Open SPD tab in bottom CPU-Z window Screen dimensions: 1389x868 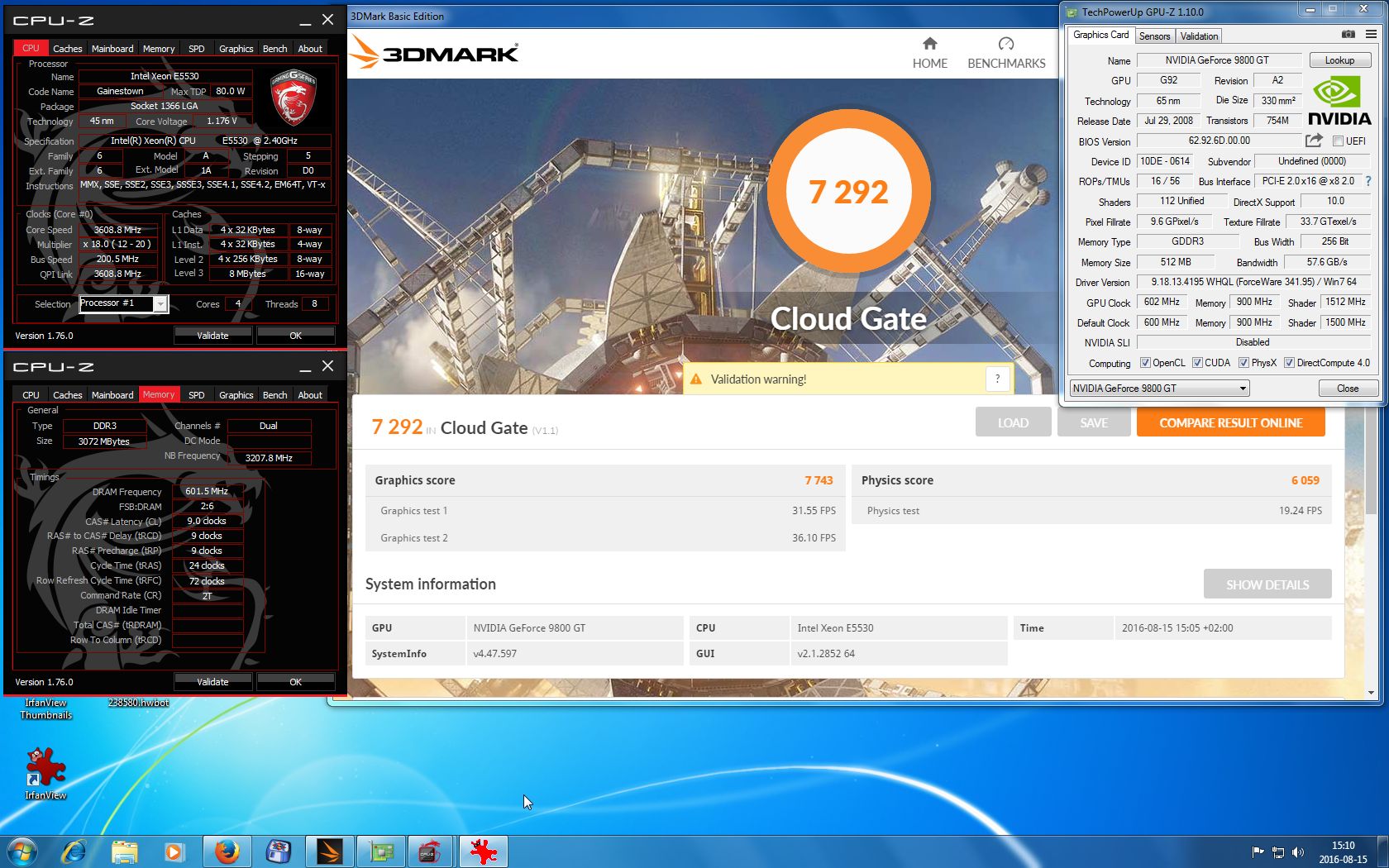tap(196, 395)
